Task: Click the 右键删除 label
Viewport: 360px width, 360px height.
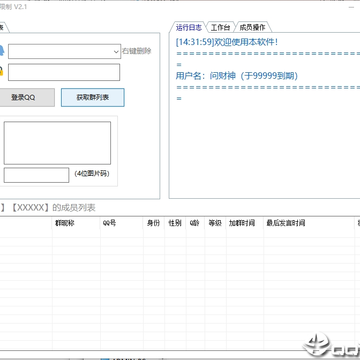Action: click(x=137, y=51)
